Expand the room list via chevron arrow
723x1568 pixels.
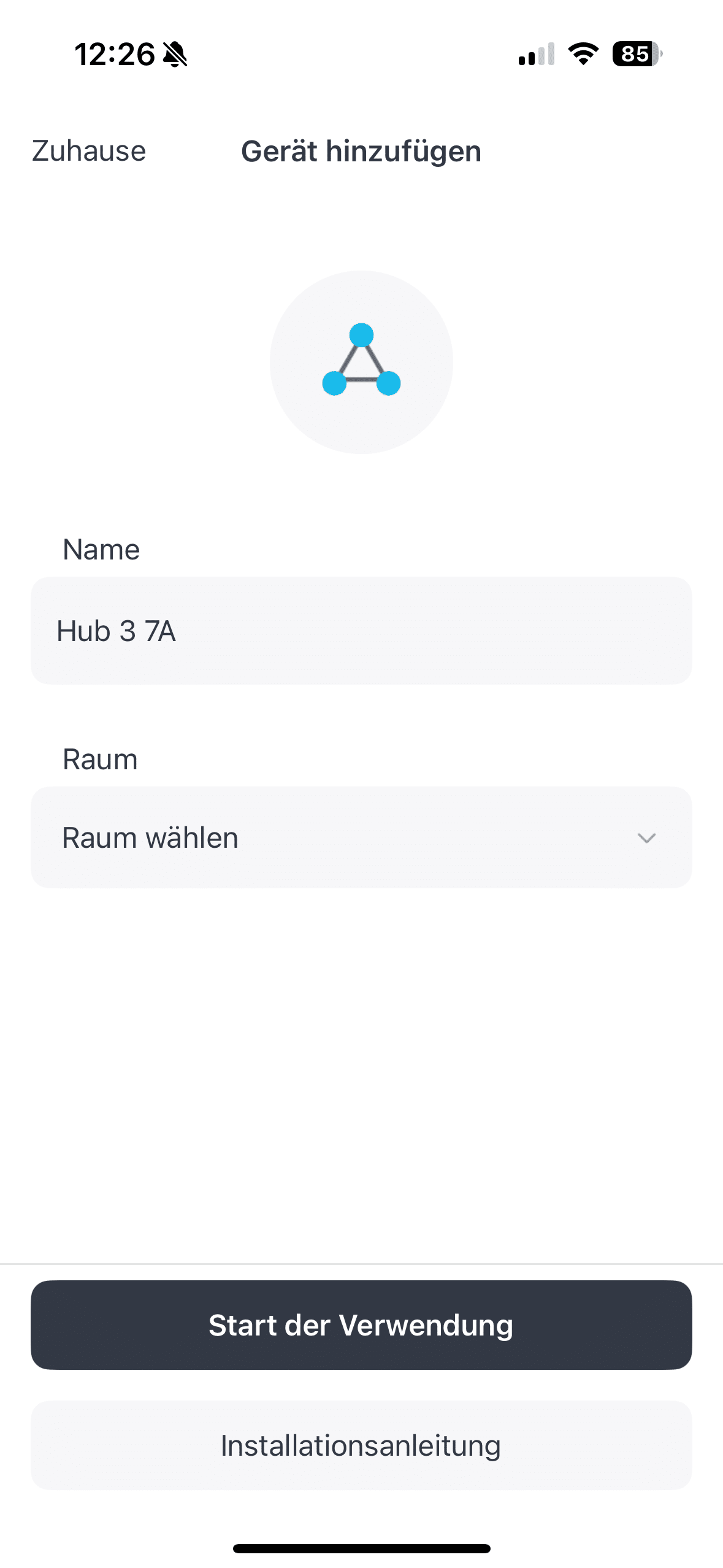646,838
